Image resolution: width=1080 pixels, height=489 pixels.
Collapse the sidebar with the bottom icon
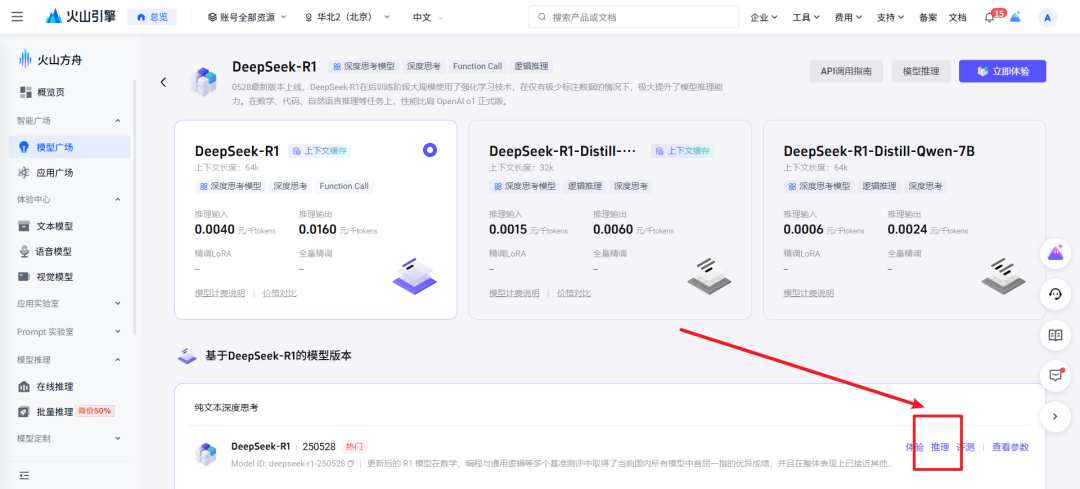point(25,475)
